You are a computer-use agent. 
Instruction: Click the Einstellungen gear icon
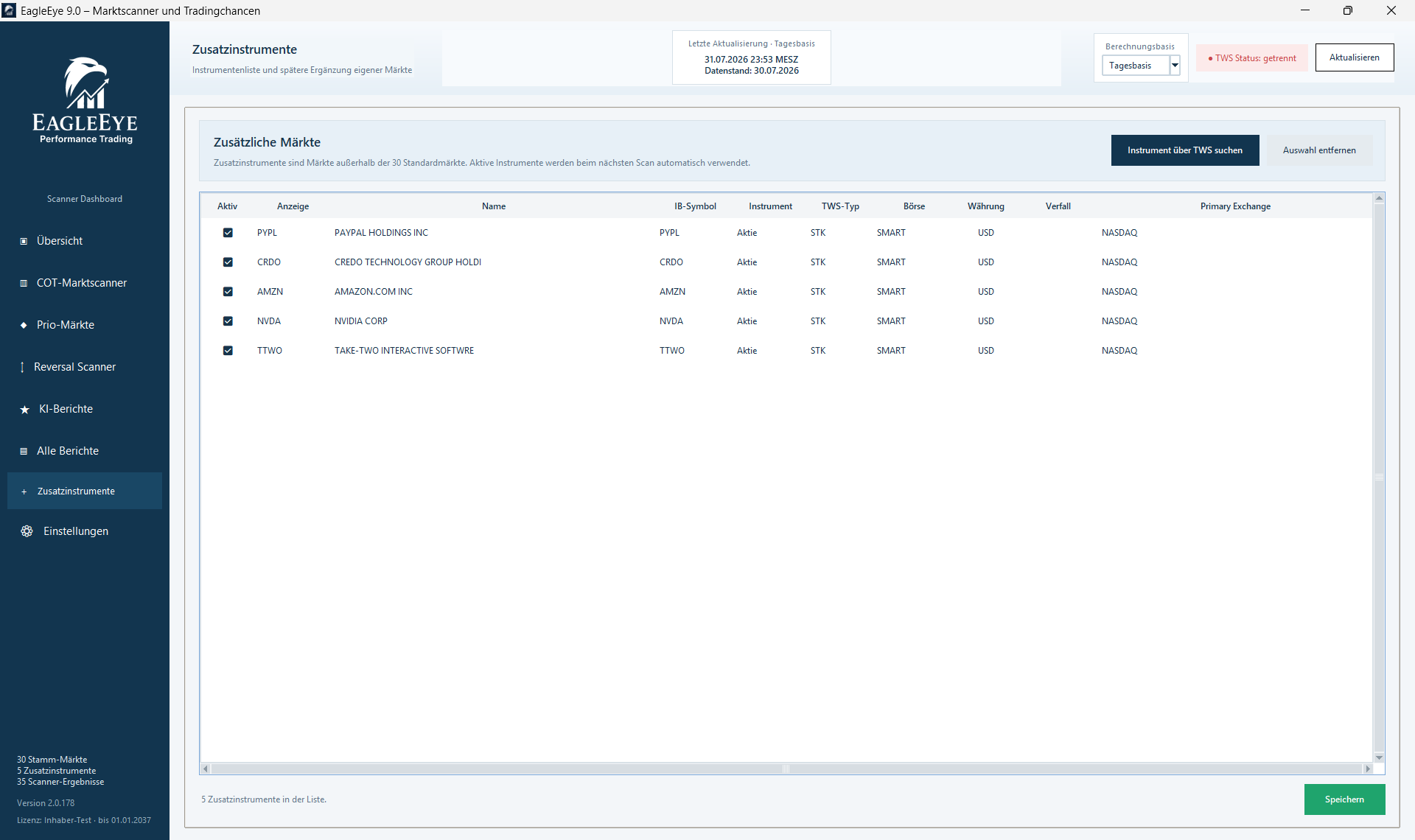tap(27, 531)
